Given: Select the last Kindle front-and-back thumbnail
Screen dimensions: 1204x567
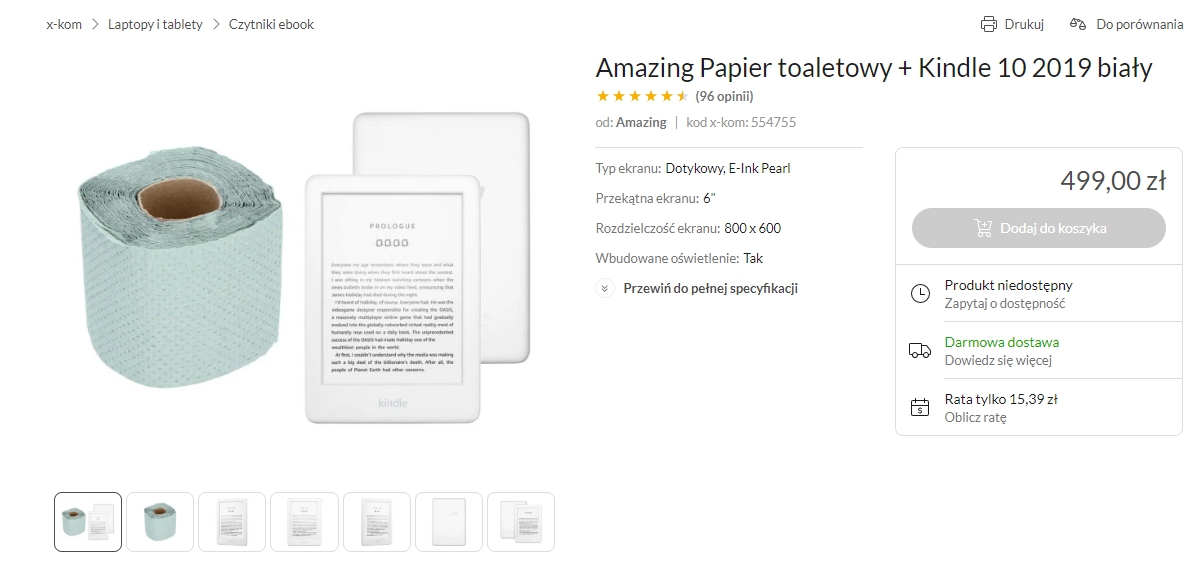Looking at the screenshot, I should click(x=520, y=522).
